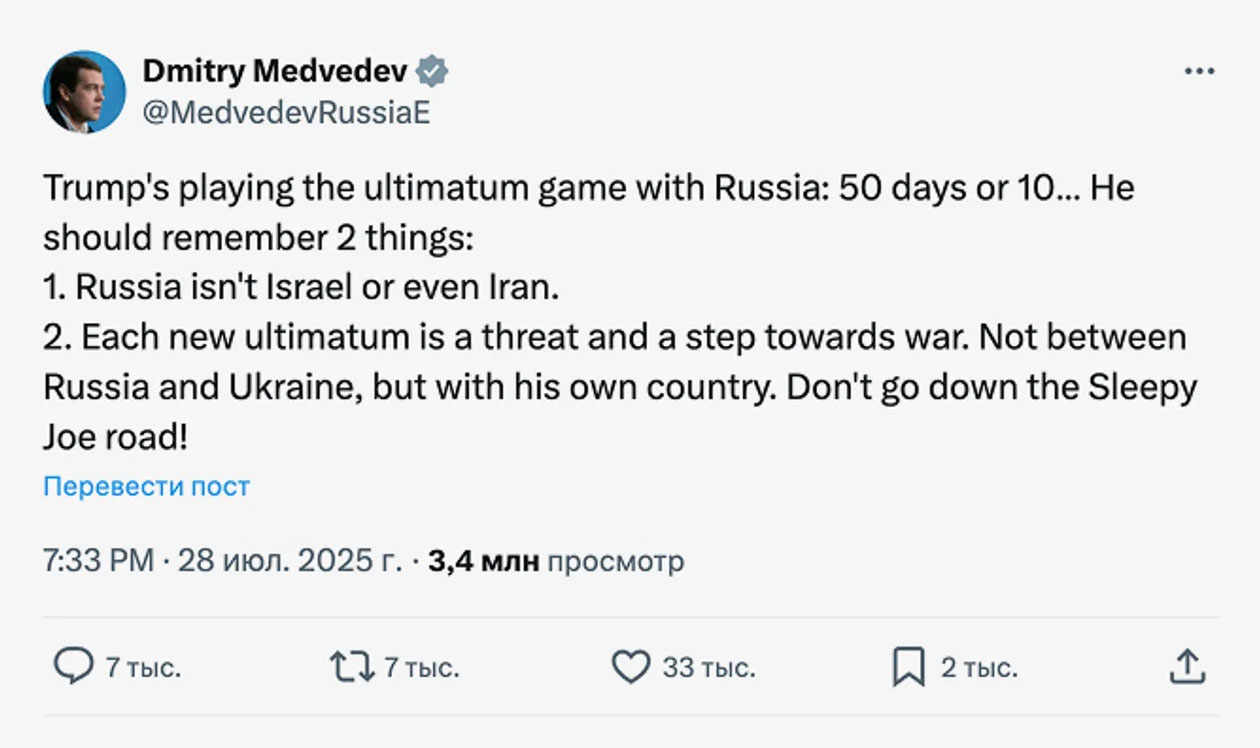Share the post using upload arrow icon
The height and width of the screenshot is (748, 1260).
point(1186,667)
